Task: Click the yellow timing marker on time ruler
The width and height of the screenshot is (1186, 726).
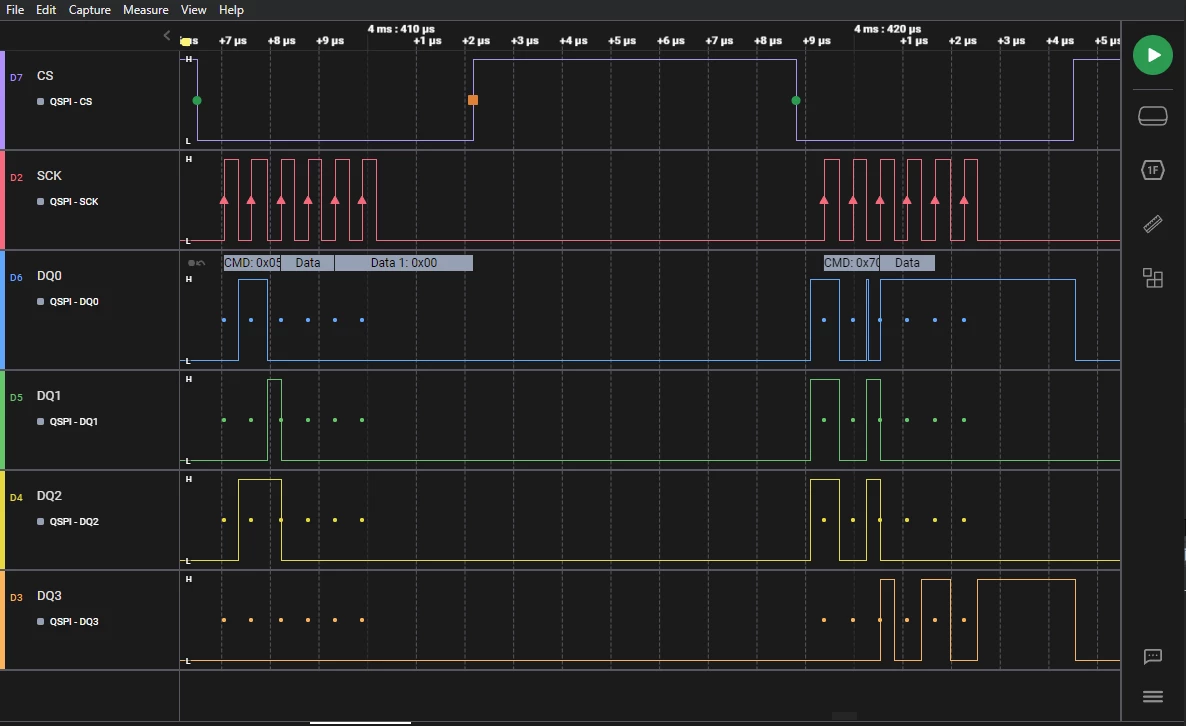Action: [185, 42]
